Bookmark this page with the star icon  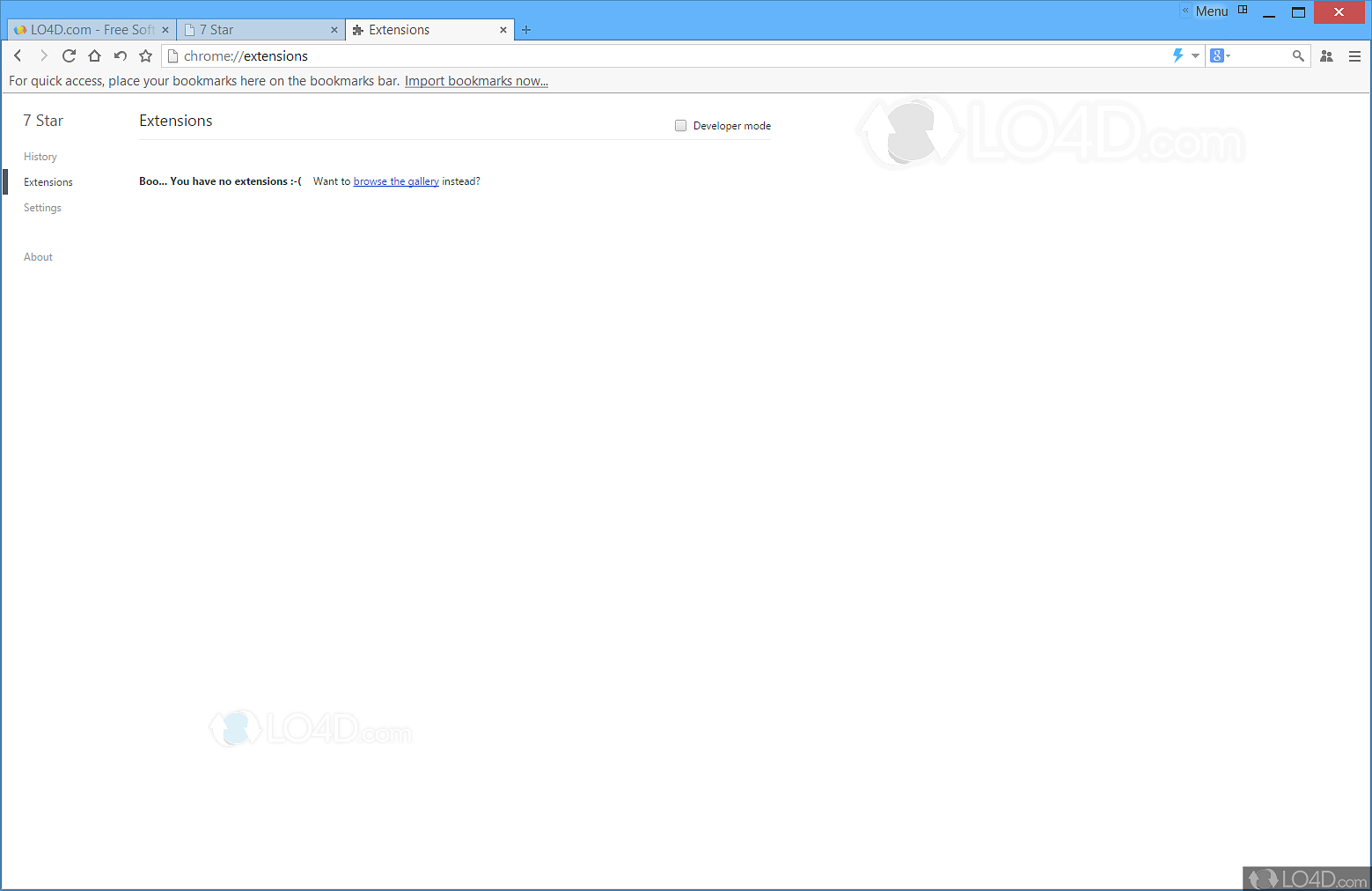145,55
